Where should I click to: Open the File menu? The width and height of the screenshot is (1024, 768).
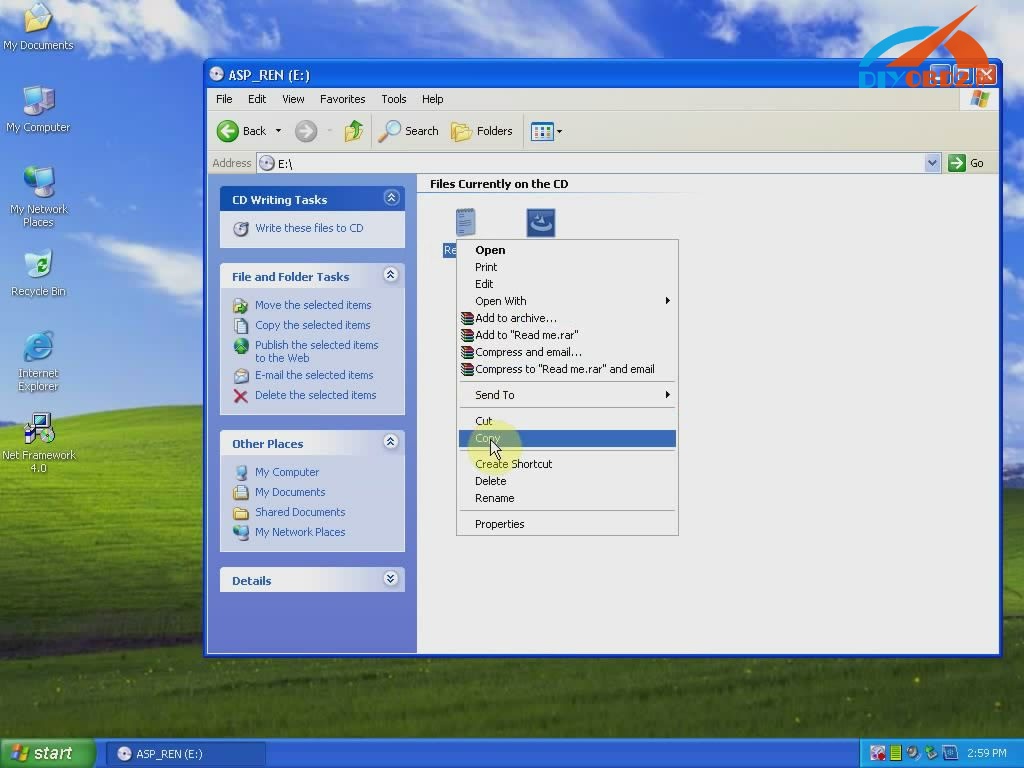point(224,99)
